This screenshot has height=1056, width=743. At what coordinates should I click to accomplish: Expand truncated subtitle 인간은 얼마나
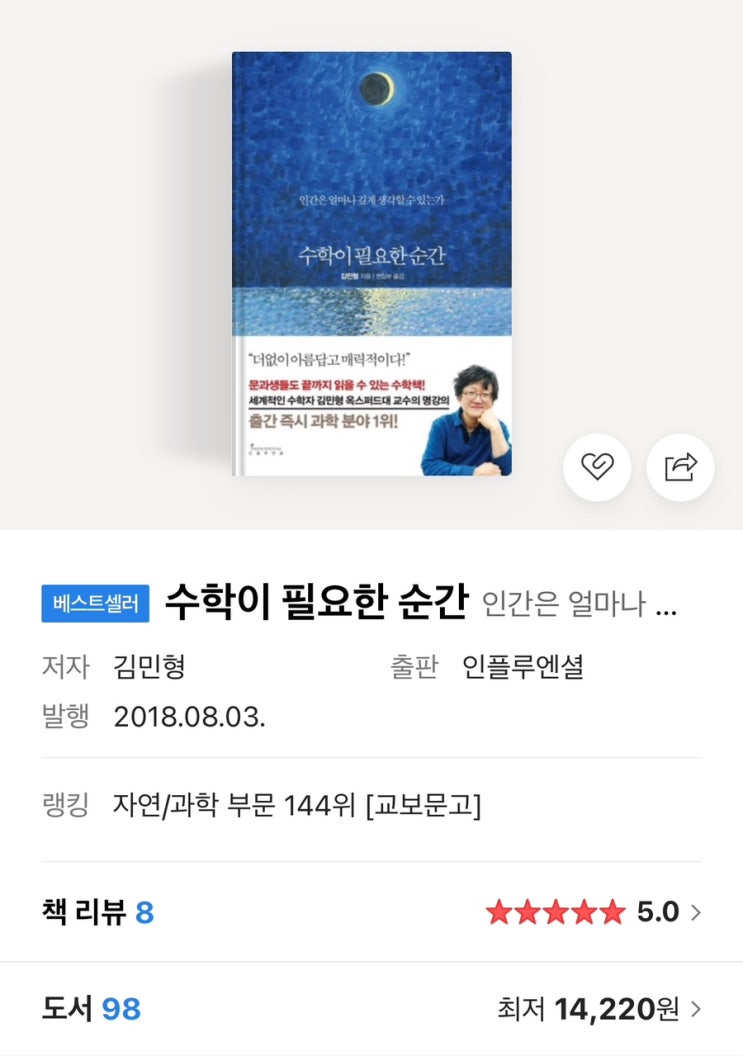(x=579, y=603)
